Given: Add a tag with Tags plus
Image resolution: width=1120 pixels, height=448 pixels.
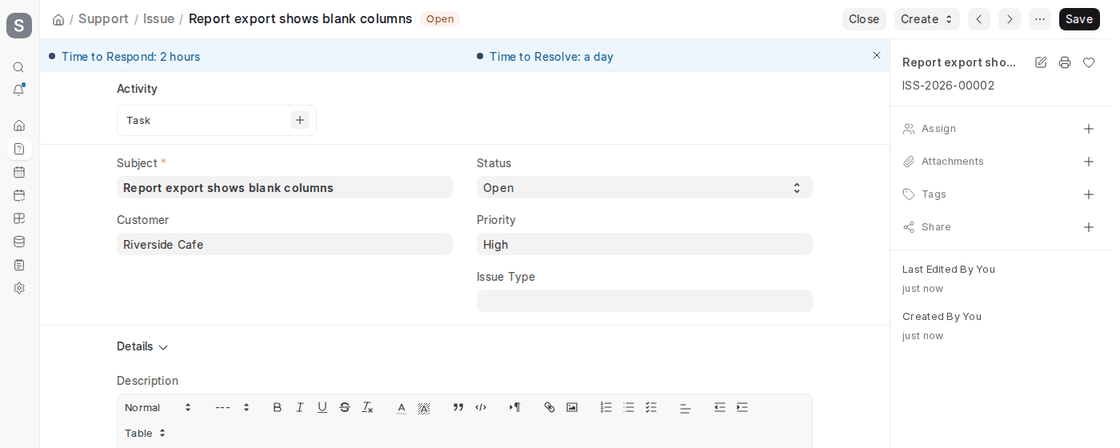Looking at the screenshot, I should tap(1089, 194).
